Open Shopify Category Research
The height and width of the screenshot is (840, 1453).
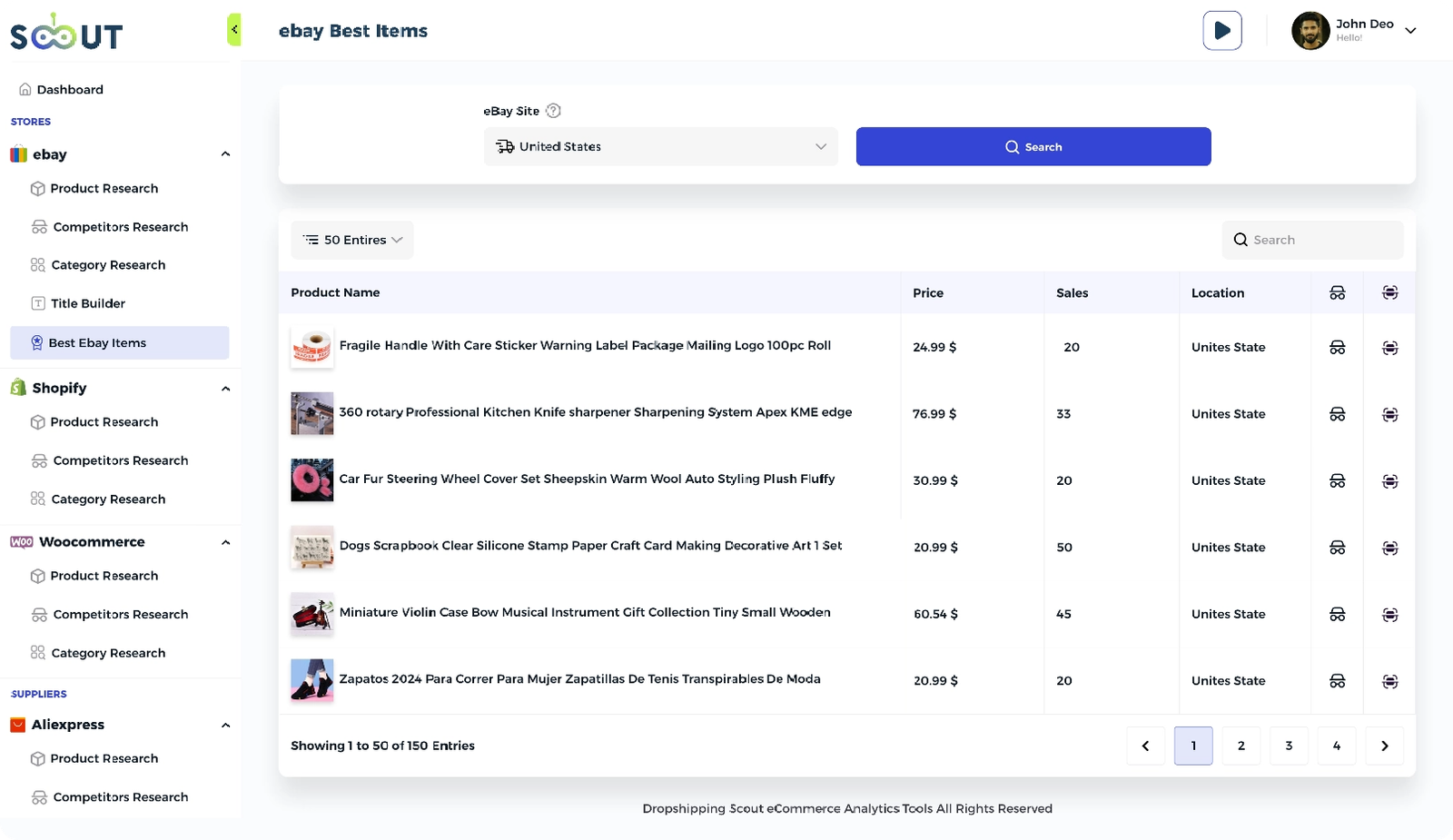(98, 499)
